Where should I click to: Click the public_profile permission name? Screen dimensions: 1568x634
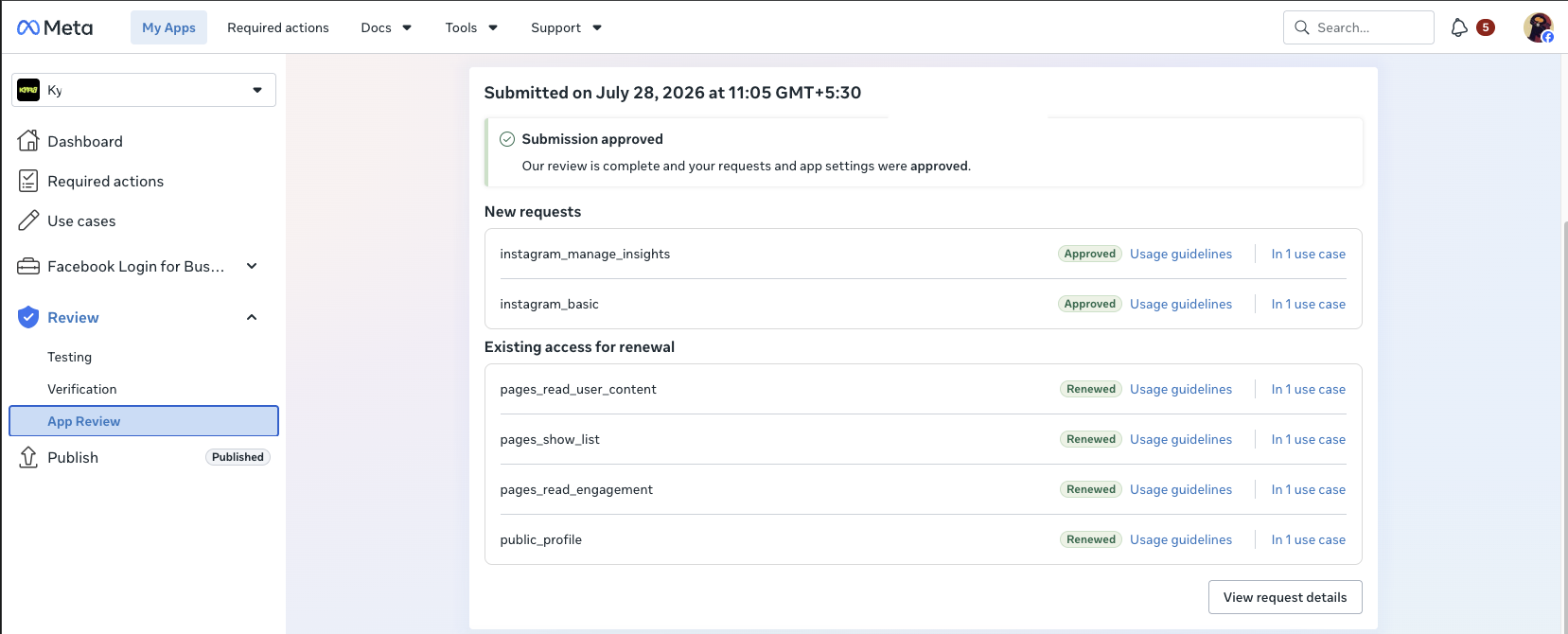click(x=541, y=539)
